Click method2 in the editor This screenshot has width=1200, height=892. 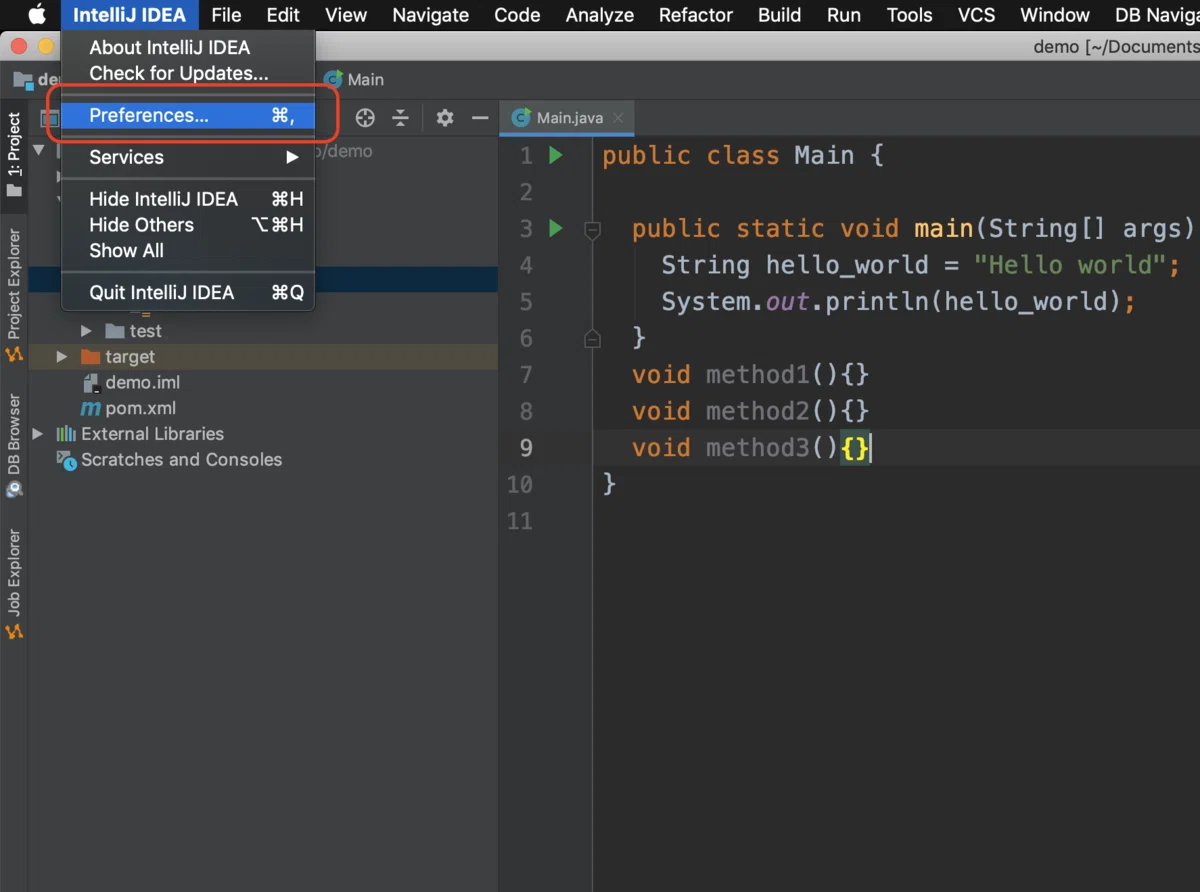tap(757, 411)
